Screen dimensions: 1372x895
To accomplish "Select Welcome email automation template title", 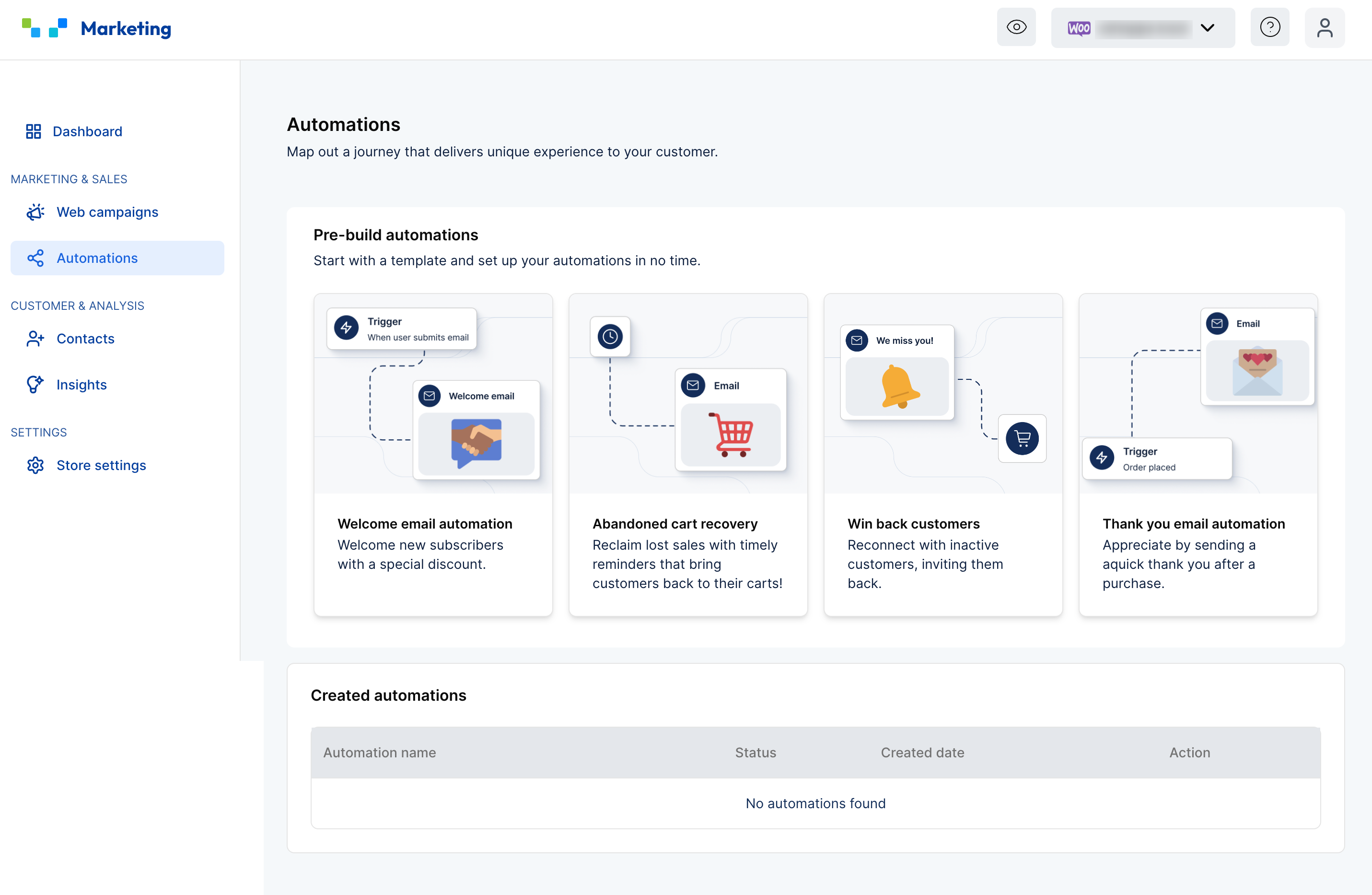I will click(x=425, y=524).
